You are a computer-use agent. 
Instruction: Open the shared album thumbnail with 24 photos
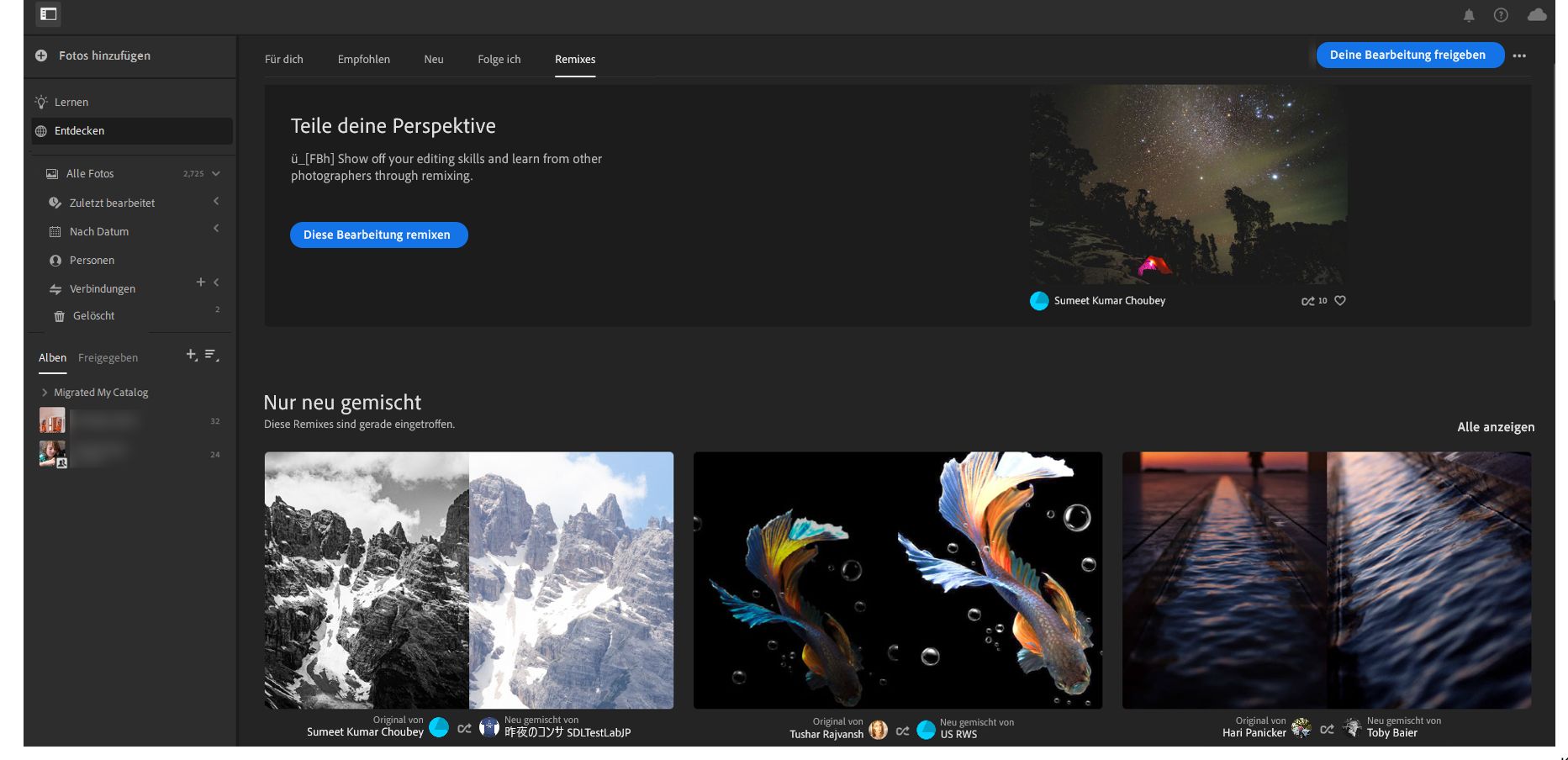pos(52,454)
